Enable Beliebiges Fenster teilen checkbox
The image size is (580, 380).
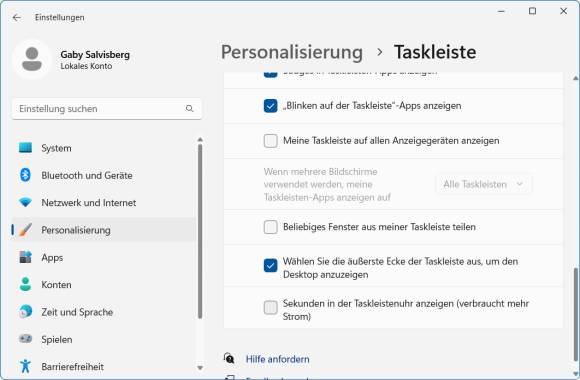pos(270,227)
